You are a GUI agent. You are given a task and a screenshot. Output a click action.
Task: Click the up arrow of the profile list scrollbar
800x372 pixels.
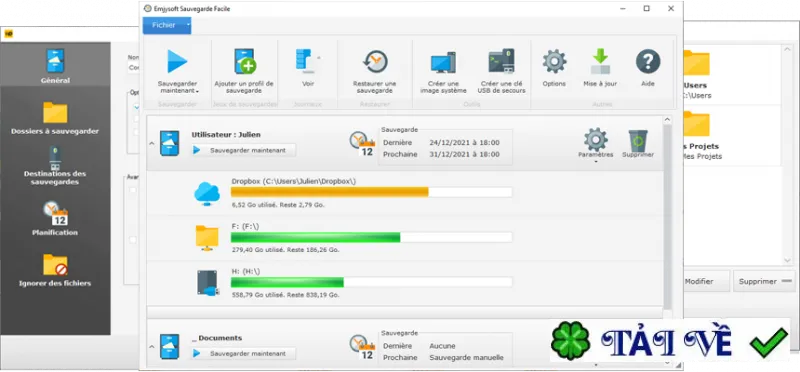pyautogui.click(x=667, y=120)
